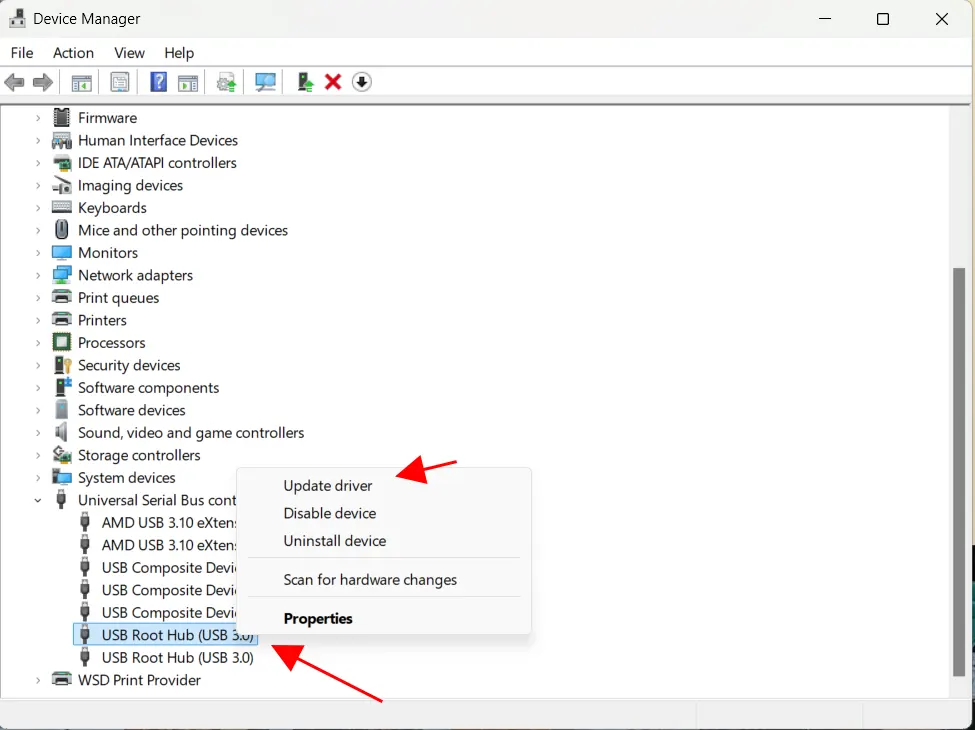Screen dimensions: 975x730
Task: Scan for hardware changes using the toolbar icon
Action: click(264, 81)
